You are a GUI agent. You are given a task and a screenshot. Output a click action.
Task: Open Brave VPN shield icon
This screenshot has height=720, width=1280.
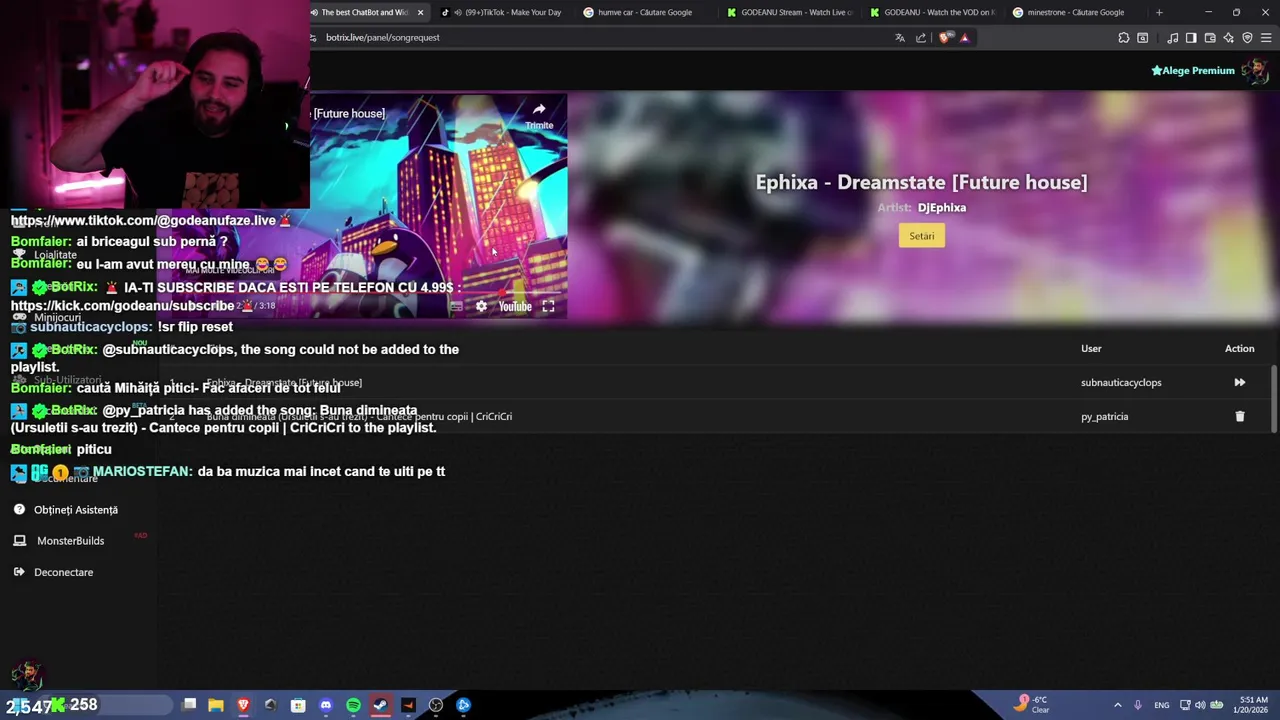tap(1247, 38)
